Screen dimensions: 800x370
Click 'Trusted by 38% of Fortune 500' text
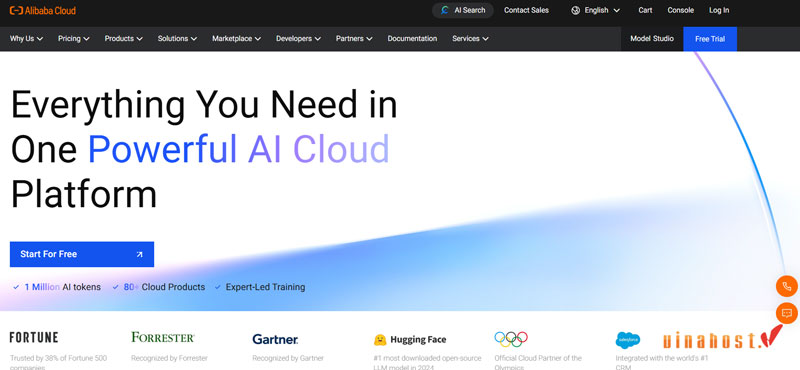pos(58,358)
